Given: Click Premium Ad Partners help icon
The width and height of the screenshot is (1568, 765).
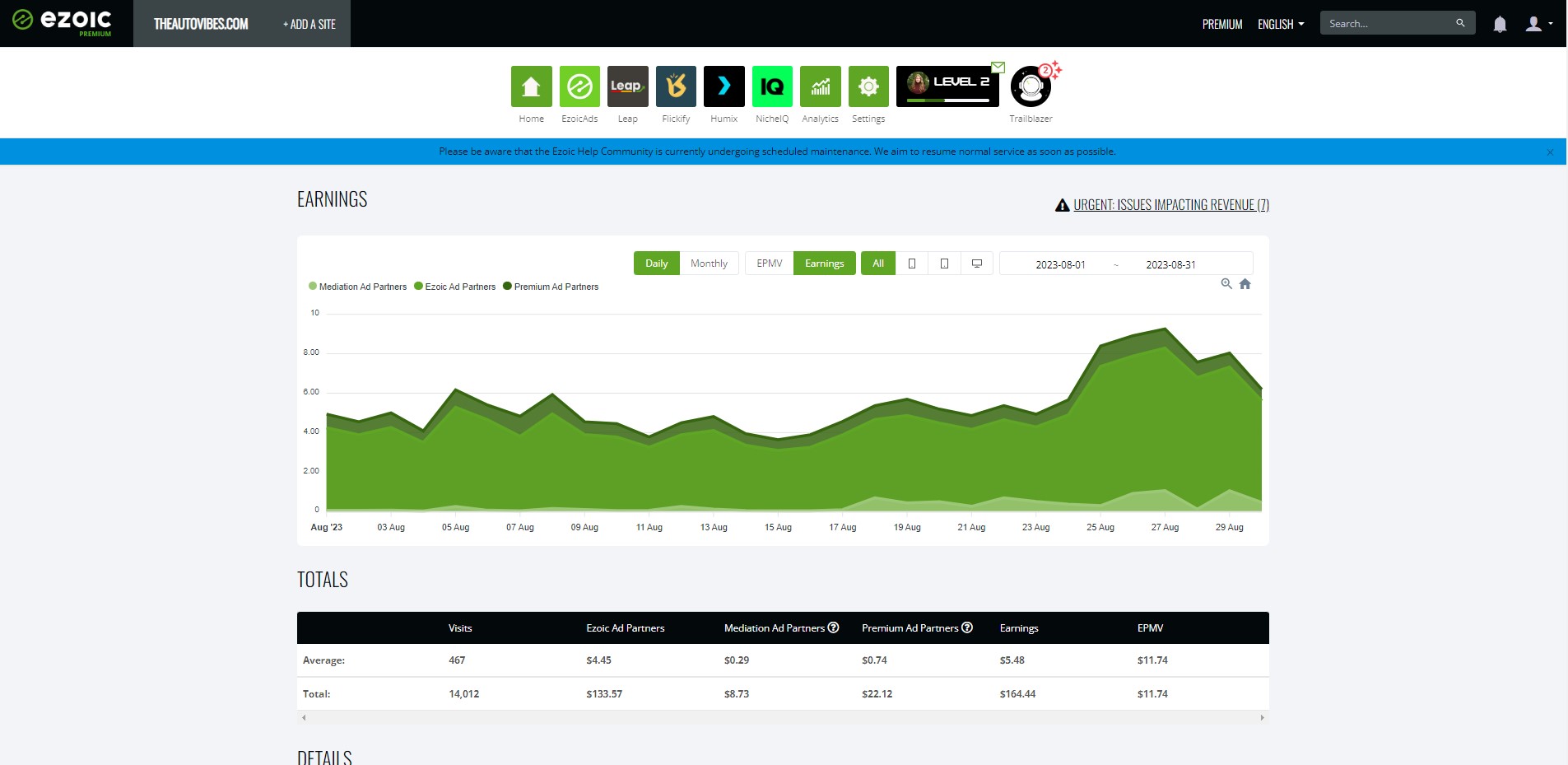Looking at the screenshot, I should (967, 627).
